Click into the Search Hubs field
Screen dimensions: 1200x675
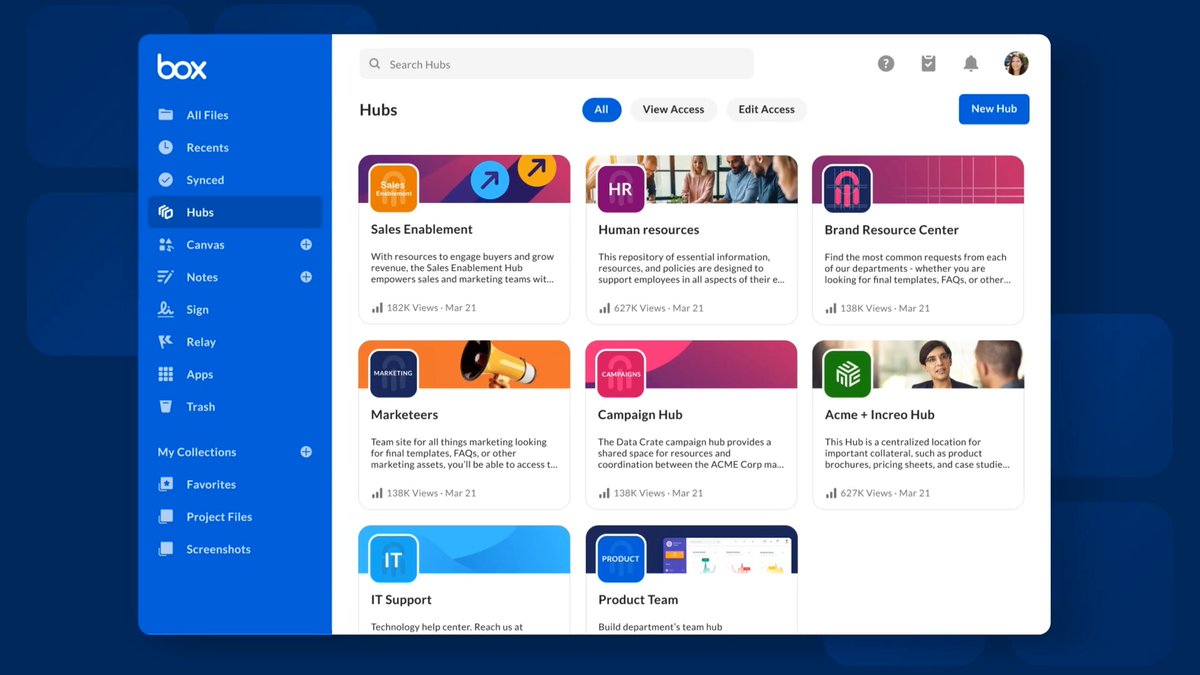(x=556, y=64)
